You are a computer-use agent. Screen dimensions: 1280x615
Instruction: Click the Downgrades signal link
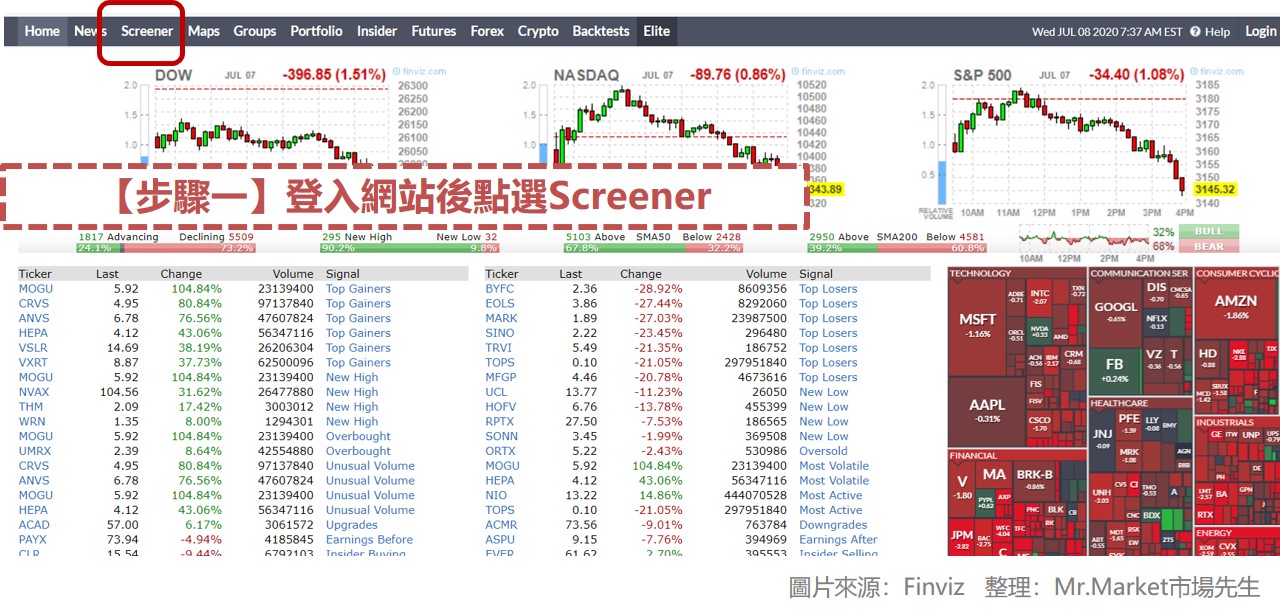(x=833, y=525)
